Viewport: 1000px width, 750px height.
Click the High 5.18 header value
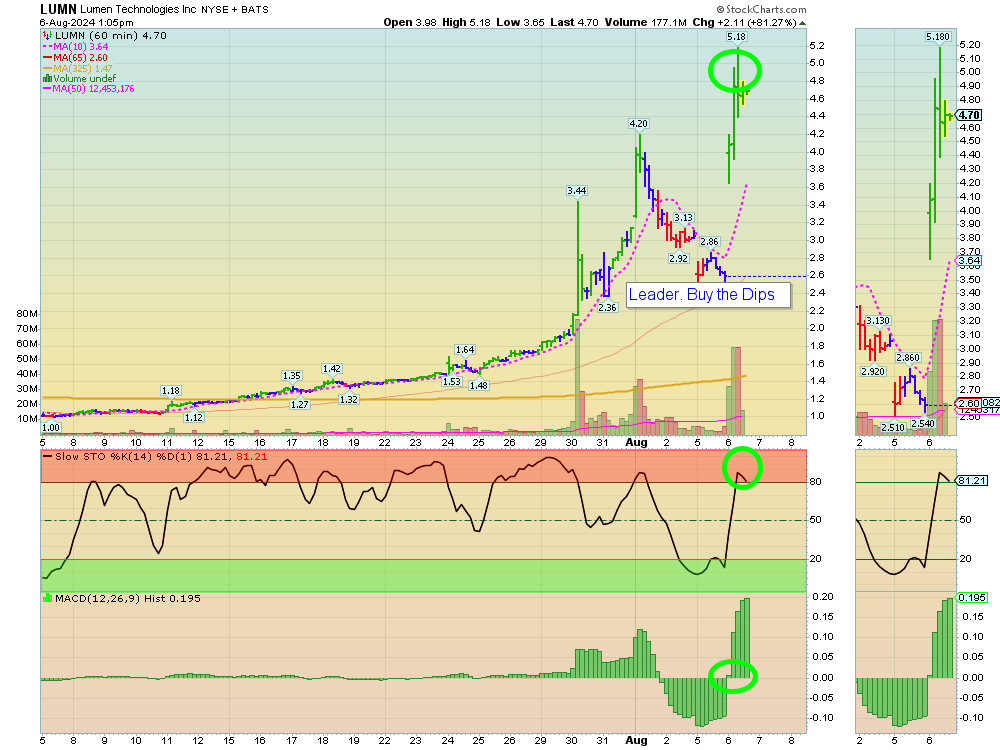(x=466, y=22)
